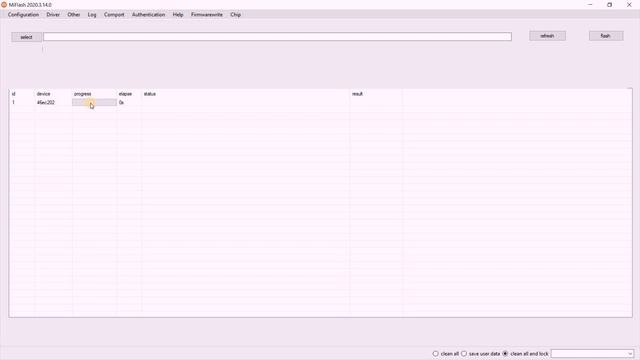Image resolution: width=640 pixels, height=360 pixels.
Task: Open the Authentication menu
Action: click(x=149, y=15)
